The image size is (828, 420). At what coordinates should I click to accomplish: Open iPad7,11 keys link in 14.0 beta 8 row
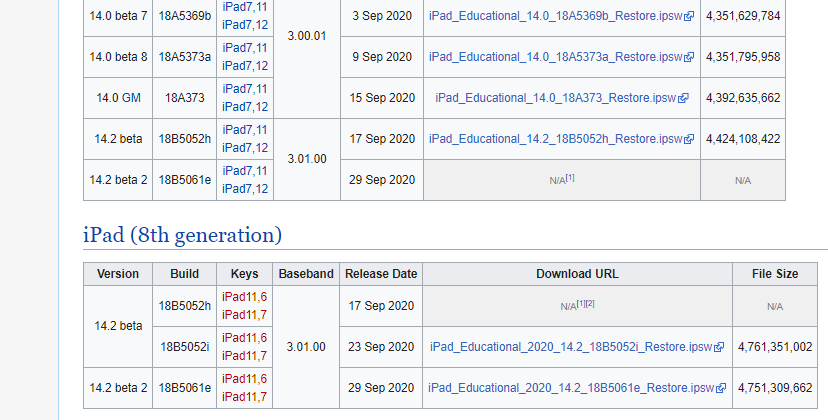click(245, 48)
